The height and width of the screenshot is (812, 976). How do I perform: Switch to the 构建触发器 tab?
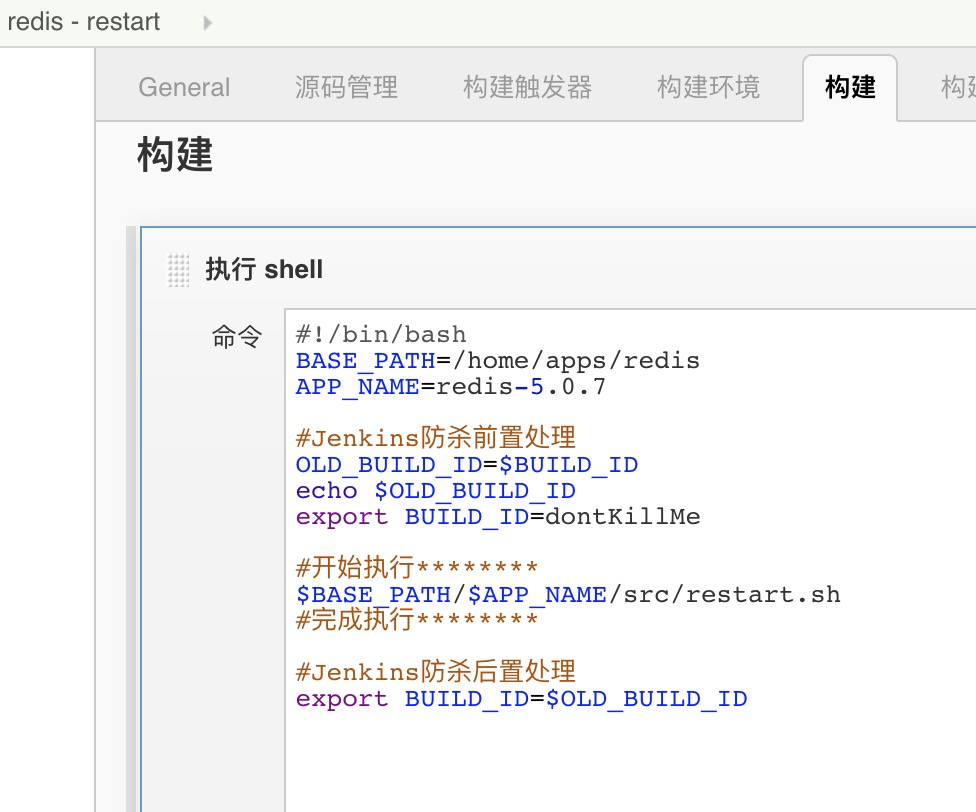tap(527, 87)
